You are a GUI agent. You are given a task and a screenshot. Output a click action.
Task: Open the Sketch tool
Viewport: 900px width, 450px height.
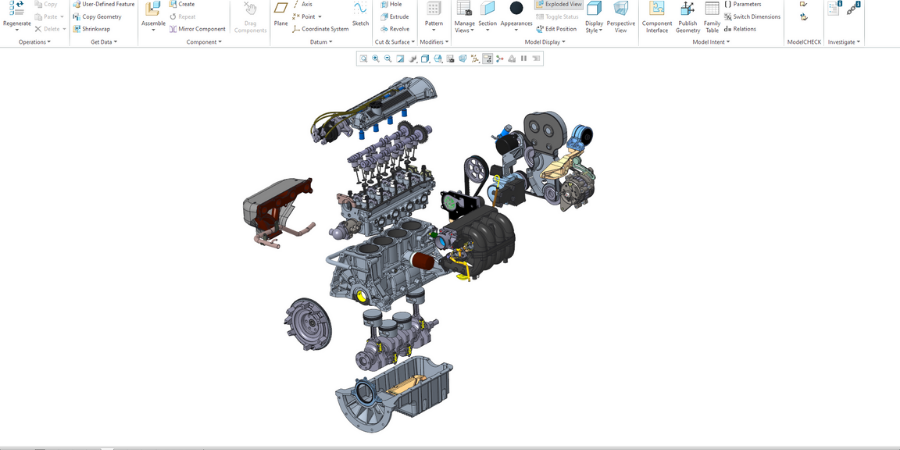point(360,10)
